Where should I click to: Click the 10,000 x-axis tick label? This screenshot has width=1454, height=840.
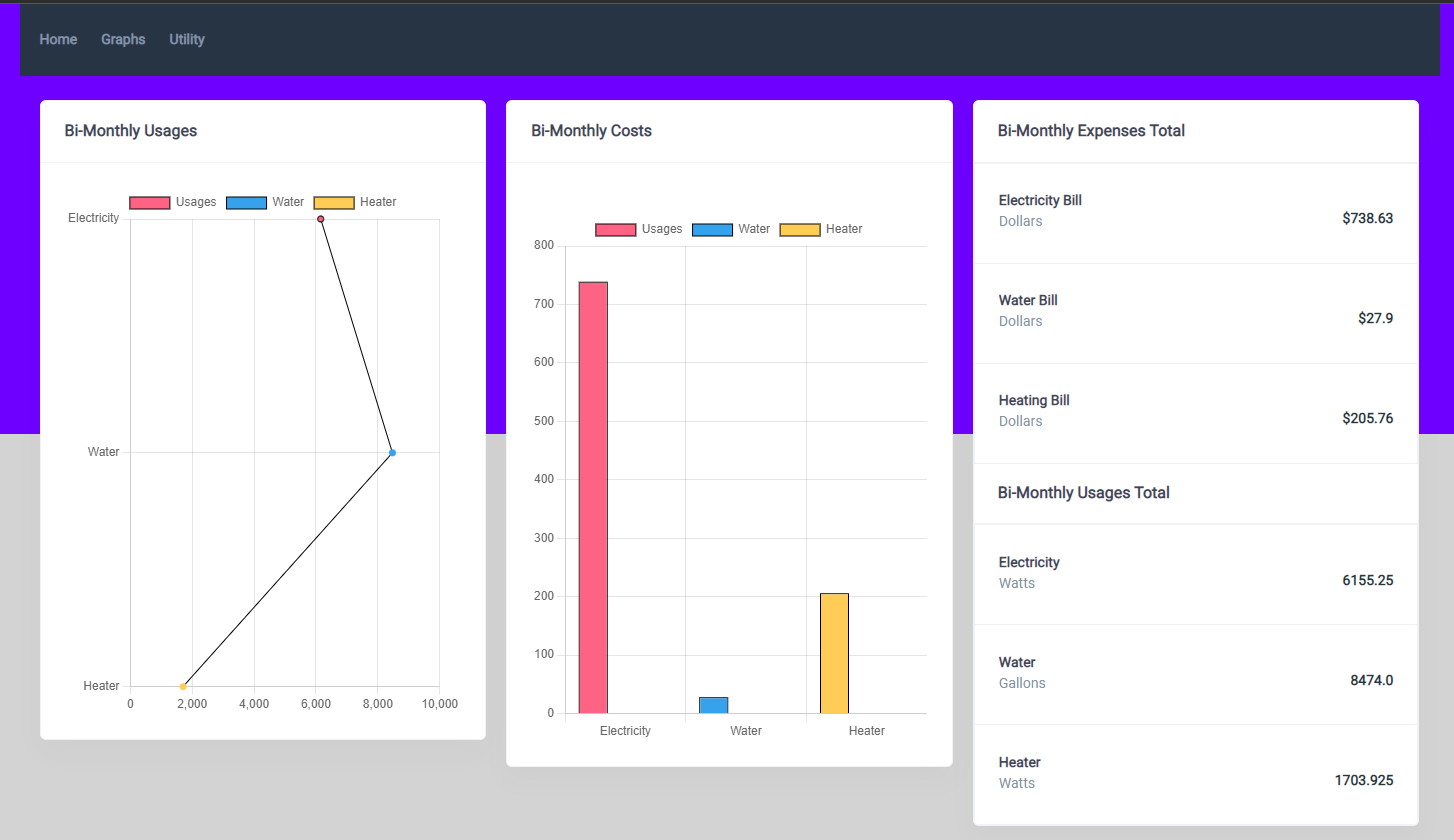[x=439, y=704]
